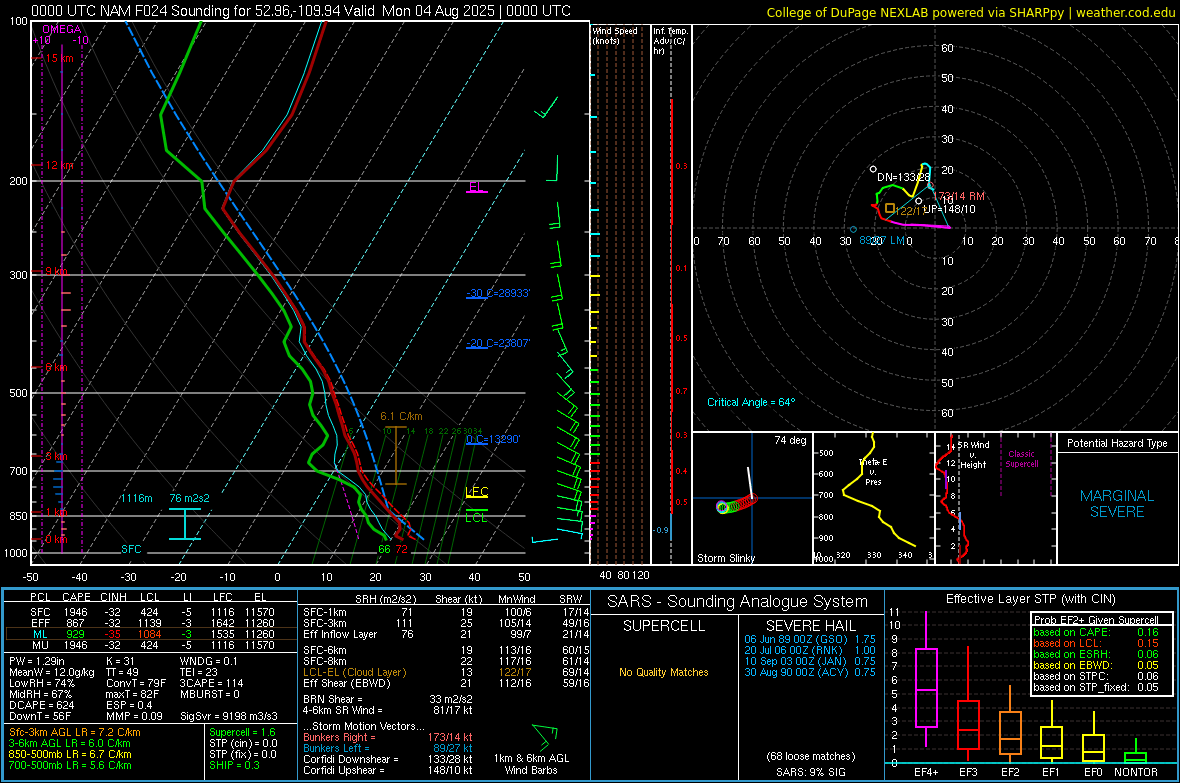
Task: Click the Potential Hazard Type header
Action: point(1117,443)
